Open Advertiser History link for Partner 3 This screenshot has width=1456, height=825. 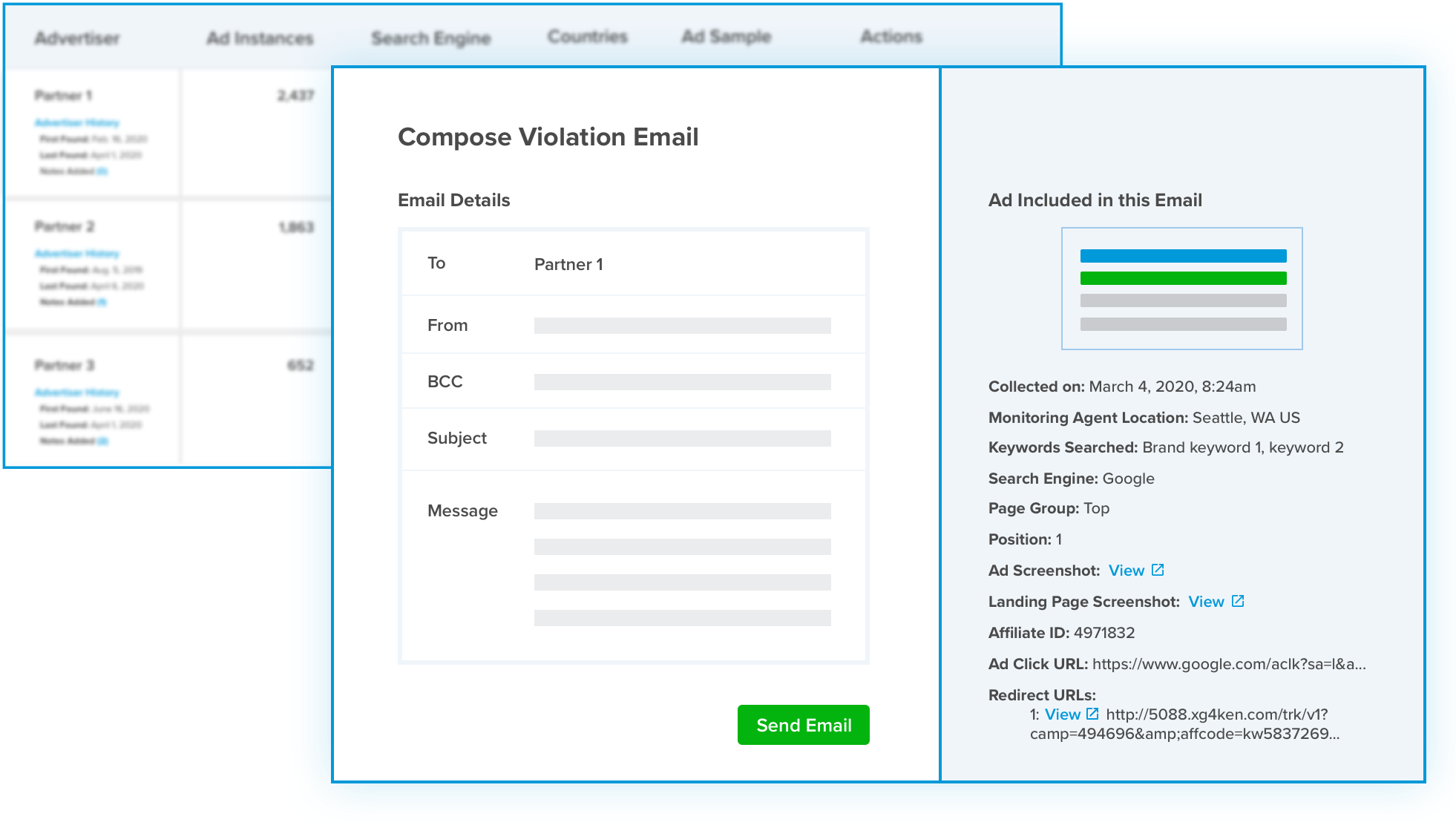[x=76, y=392]
